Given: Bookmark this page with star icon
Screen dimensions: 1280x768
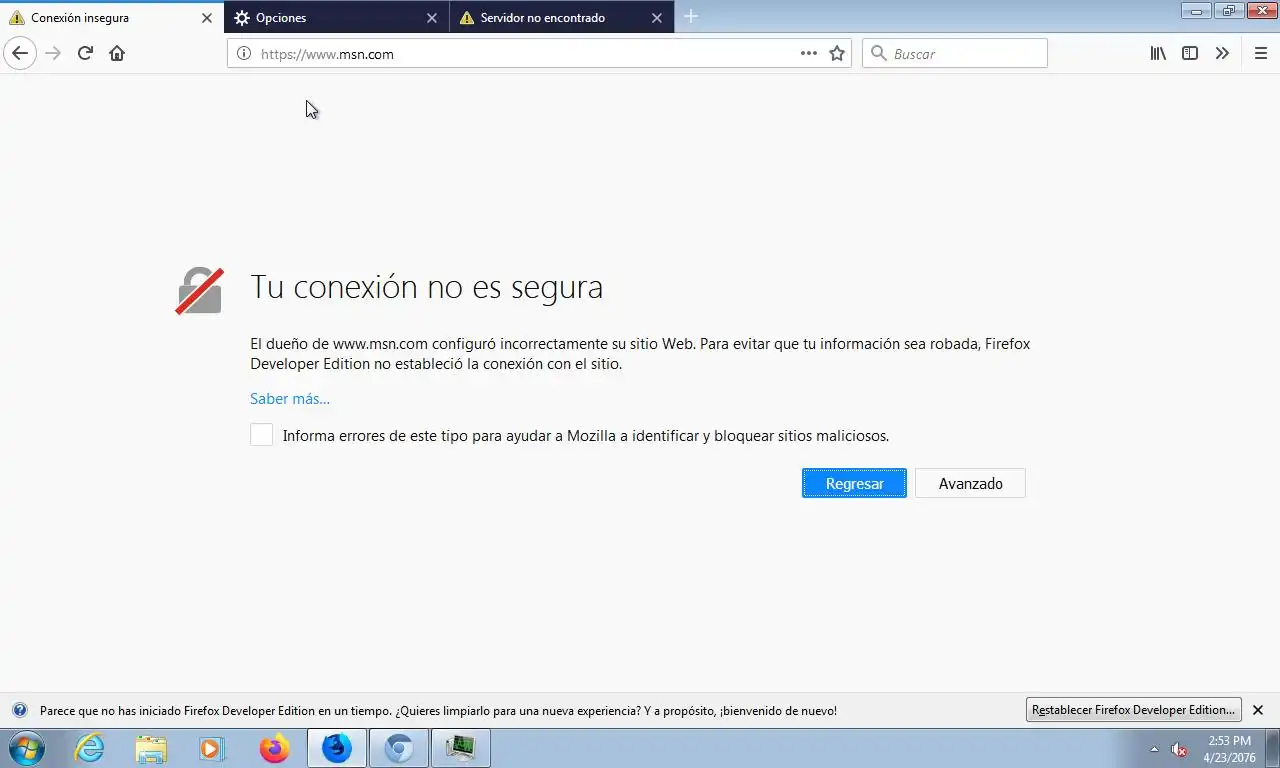Looking at the screenshot, I should pyautogui.click(x=837, y=53).
